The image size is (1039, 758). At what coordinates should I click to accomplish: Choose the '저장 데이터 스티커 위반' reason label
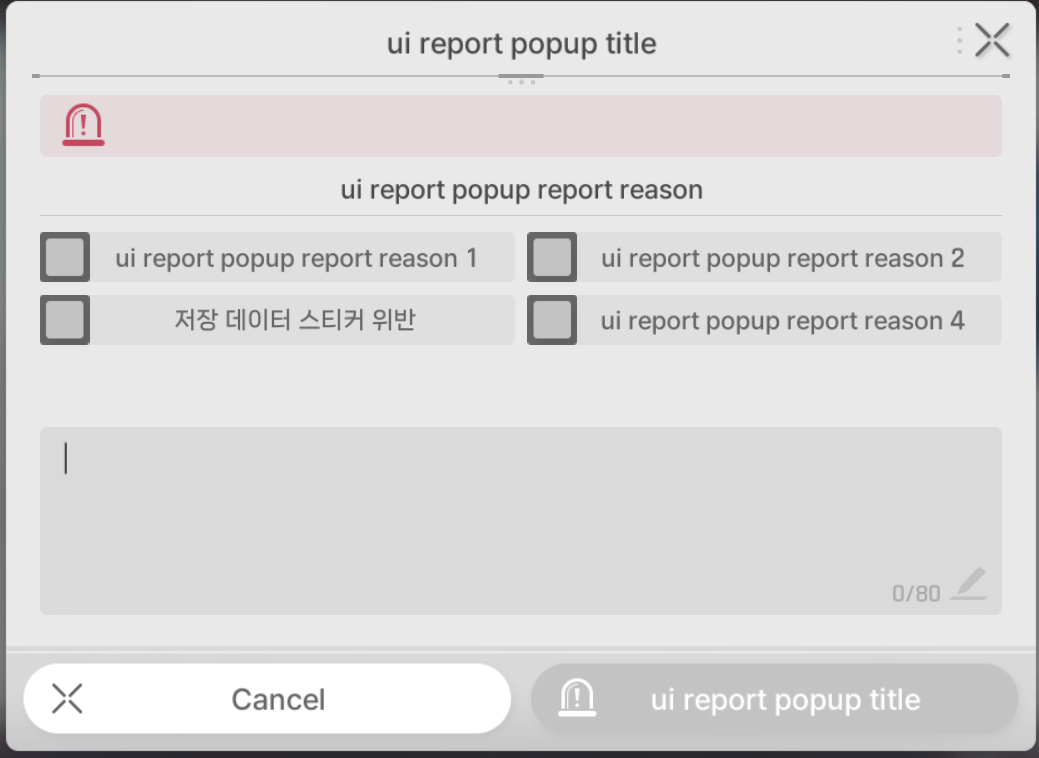[x=295, y=320]
